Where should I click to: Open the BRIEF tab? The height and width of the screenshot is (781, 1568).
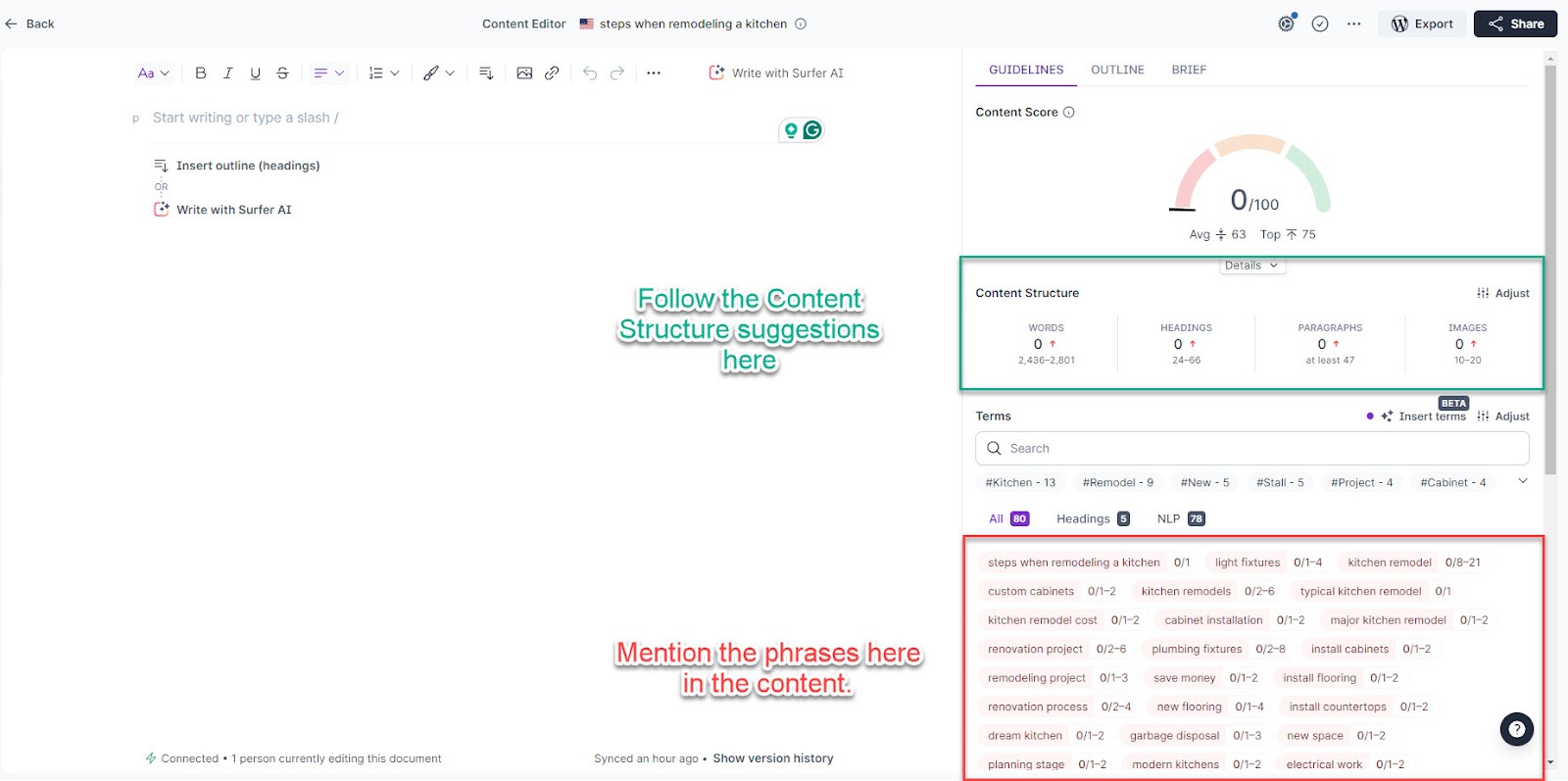1189,70
